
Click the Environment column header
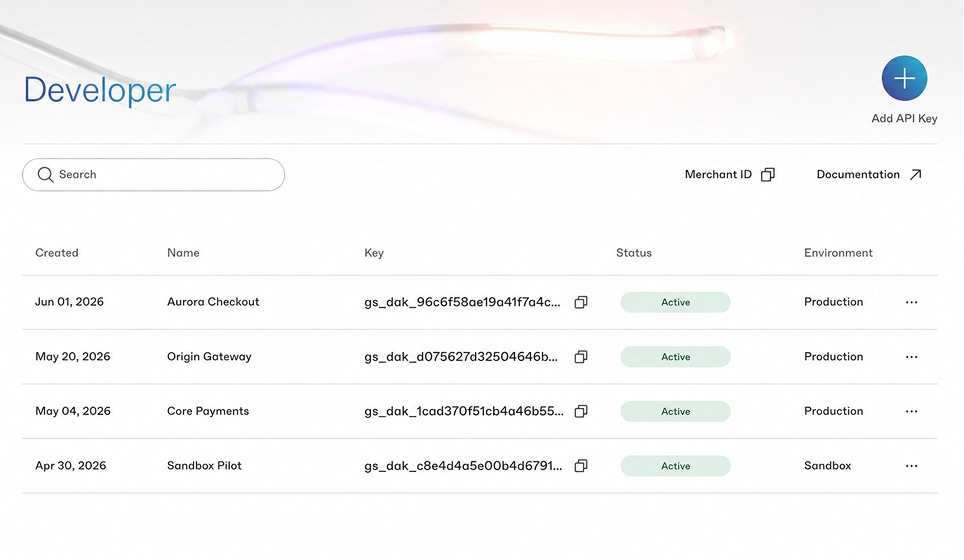tap(838, 253)
